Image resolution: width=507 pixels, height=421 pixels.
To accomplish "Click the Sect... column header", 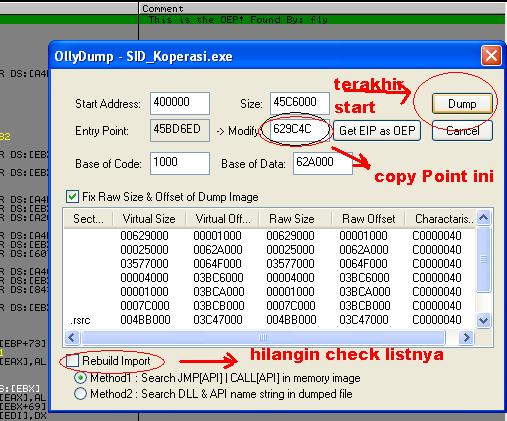I will (x=88, y=219).
